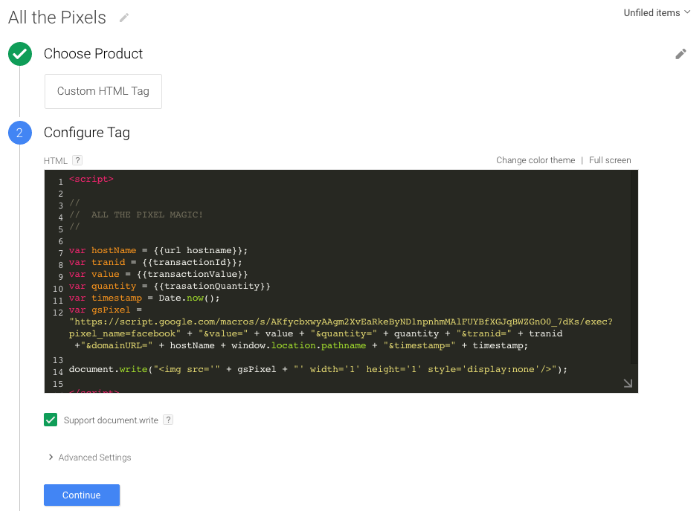This screenshot has width=697, height=513.
Task: Select the Custom HTML Tag product
Action: click(103, 91)
